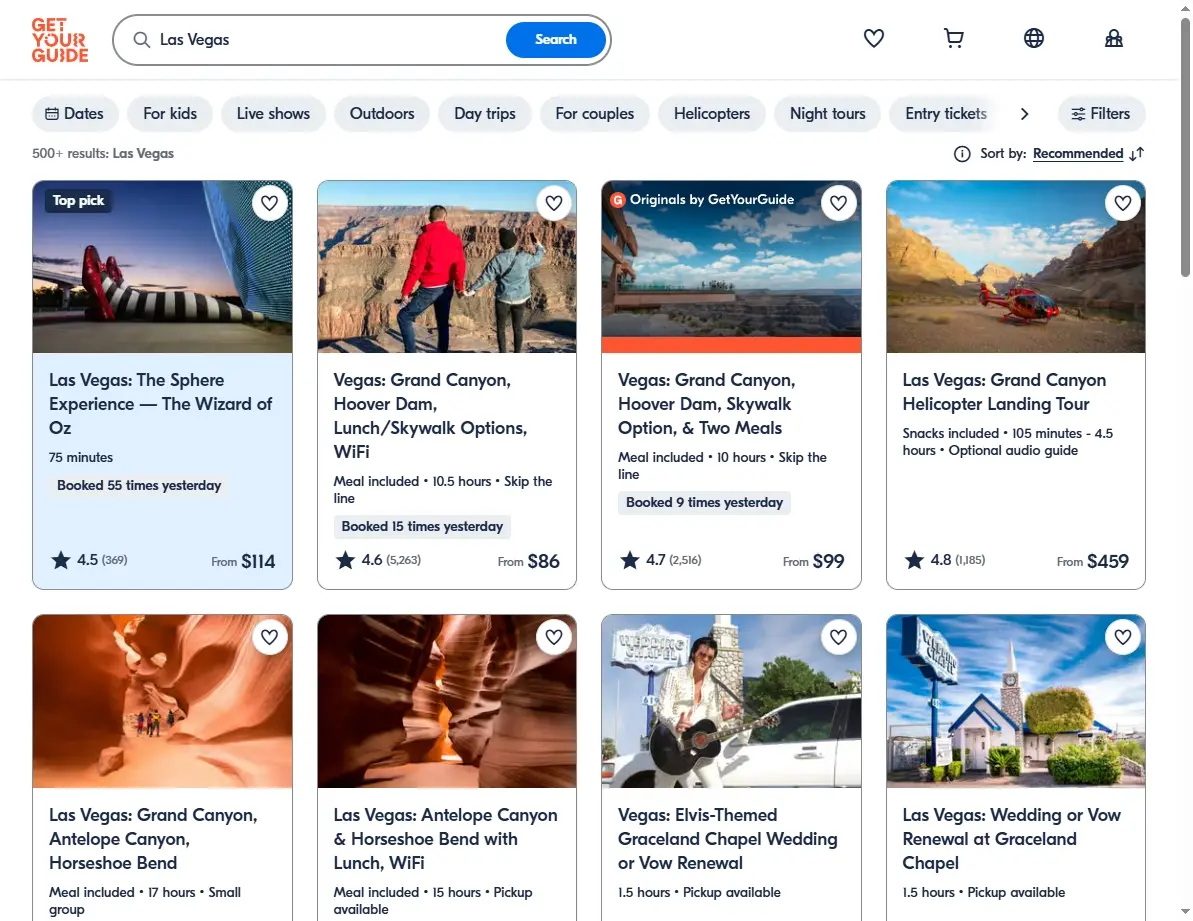Click the slot canyon photo with hikers
Image resolution: width=1193 pixels, height=921 pixels.
162,701
